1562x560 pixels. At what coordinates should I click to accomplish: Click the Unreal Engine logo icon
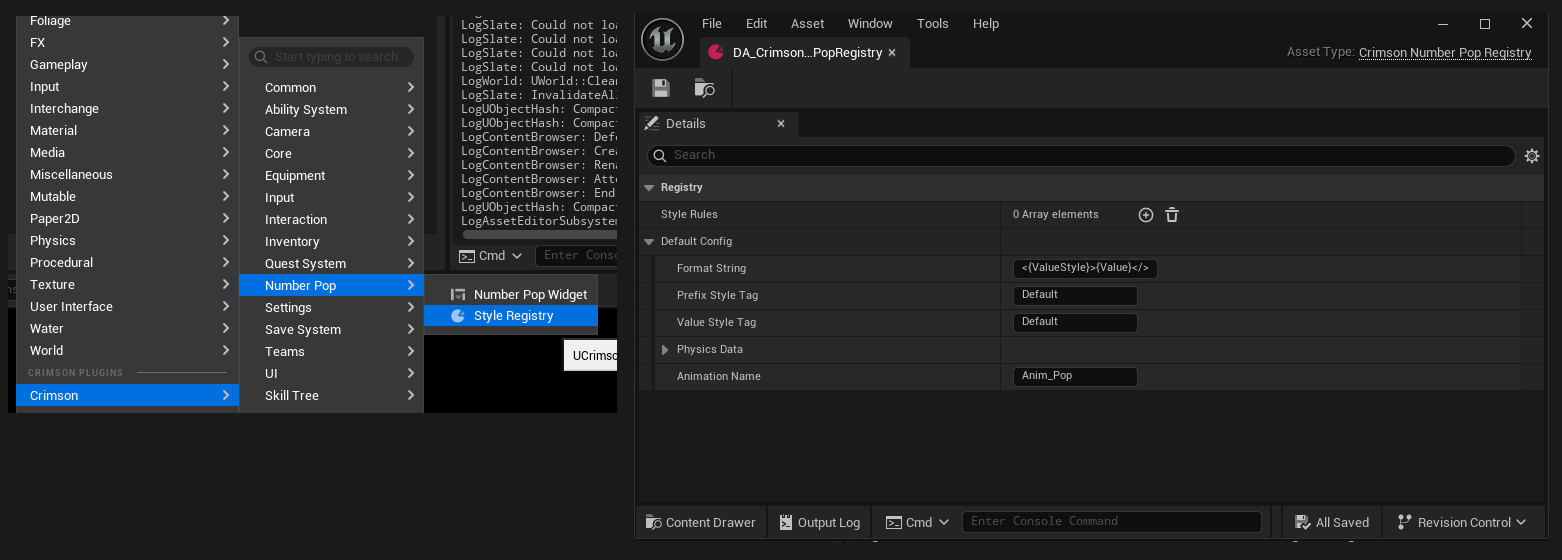click(x=662, y=39)
